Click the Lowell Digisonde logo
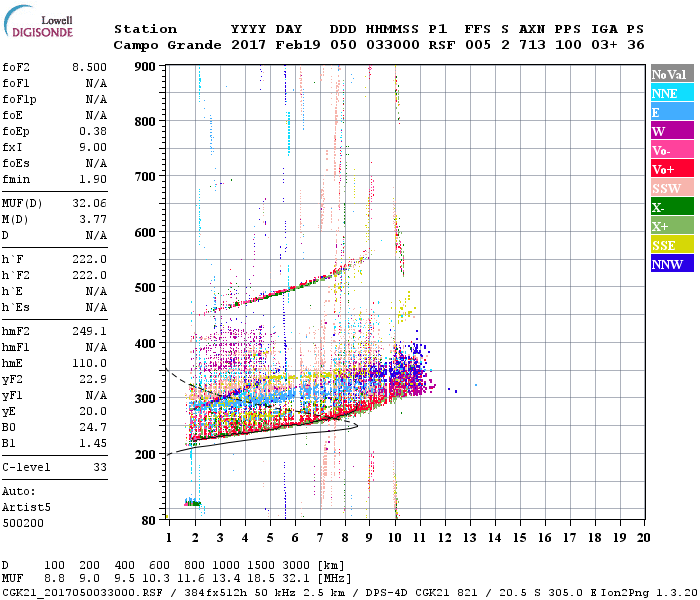700x600 pixels. point(38,21)
